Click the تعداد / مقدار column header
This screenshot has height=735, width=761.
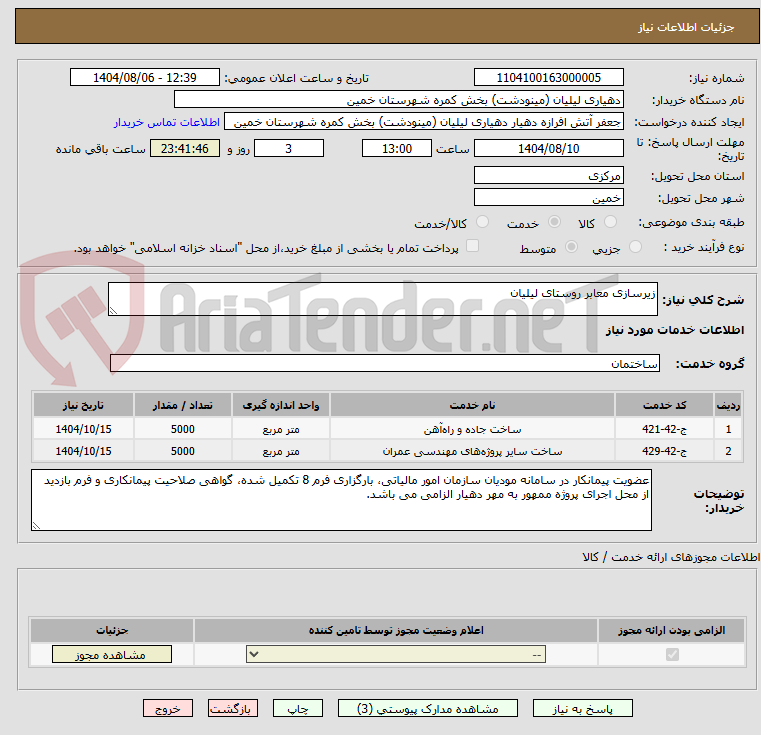(x=182, y=405)
